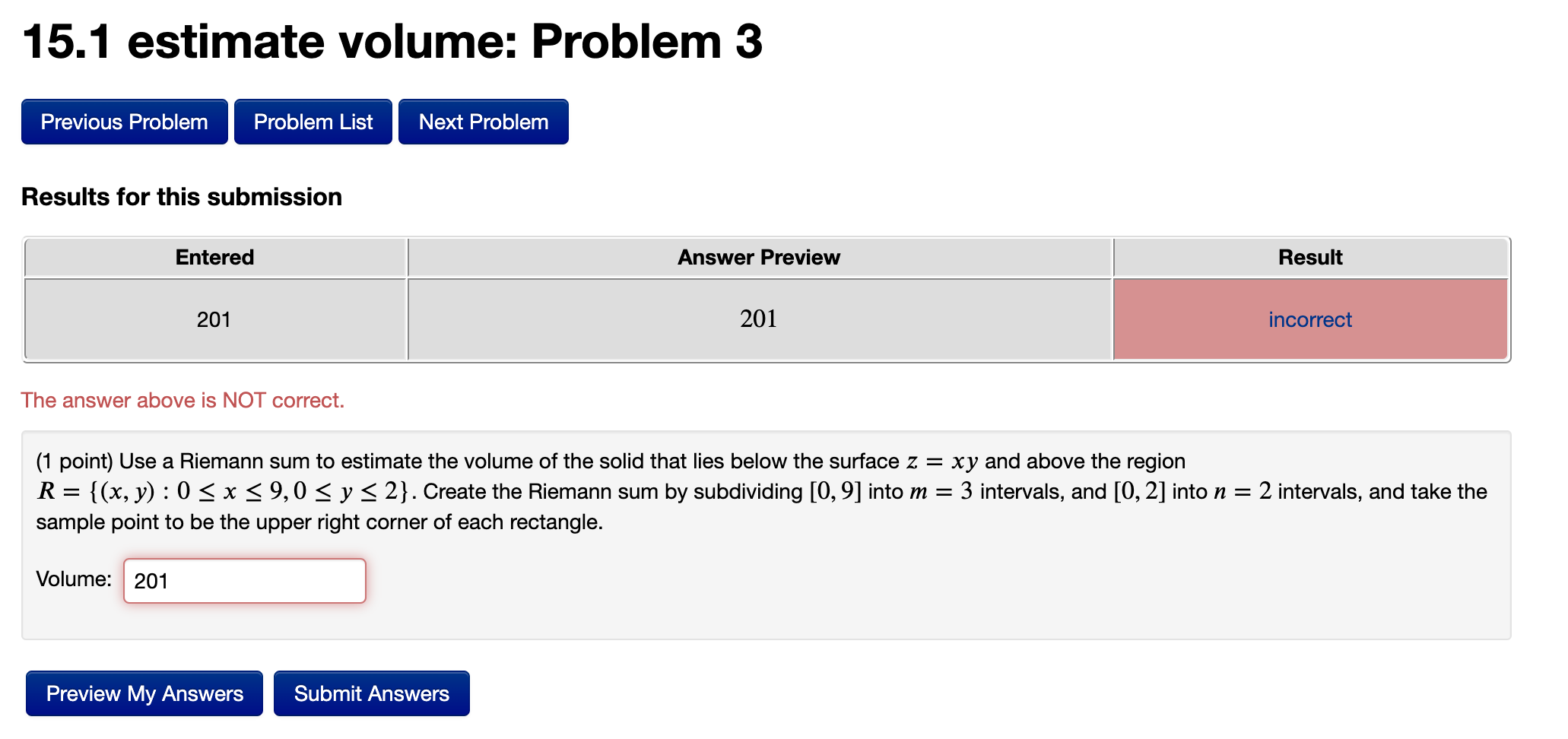Click the entered answer 201 in the table
This screenshot has width=1568, height=739.
[x=214, y=319]
